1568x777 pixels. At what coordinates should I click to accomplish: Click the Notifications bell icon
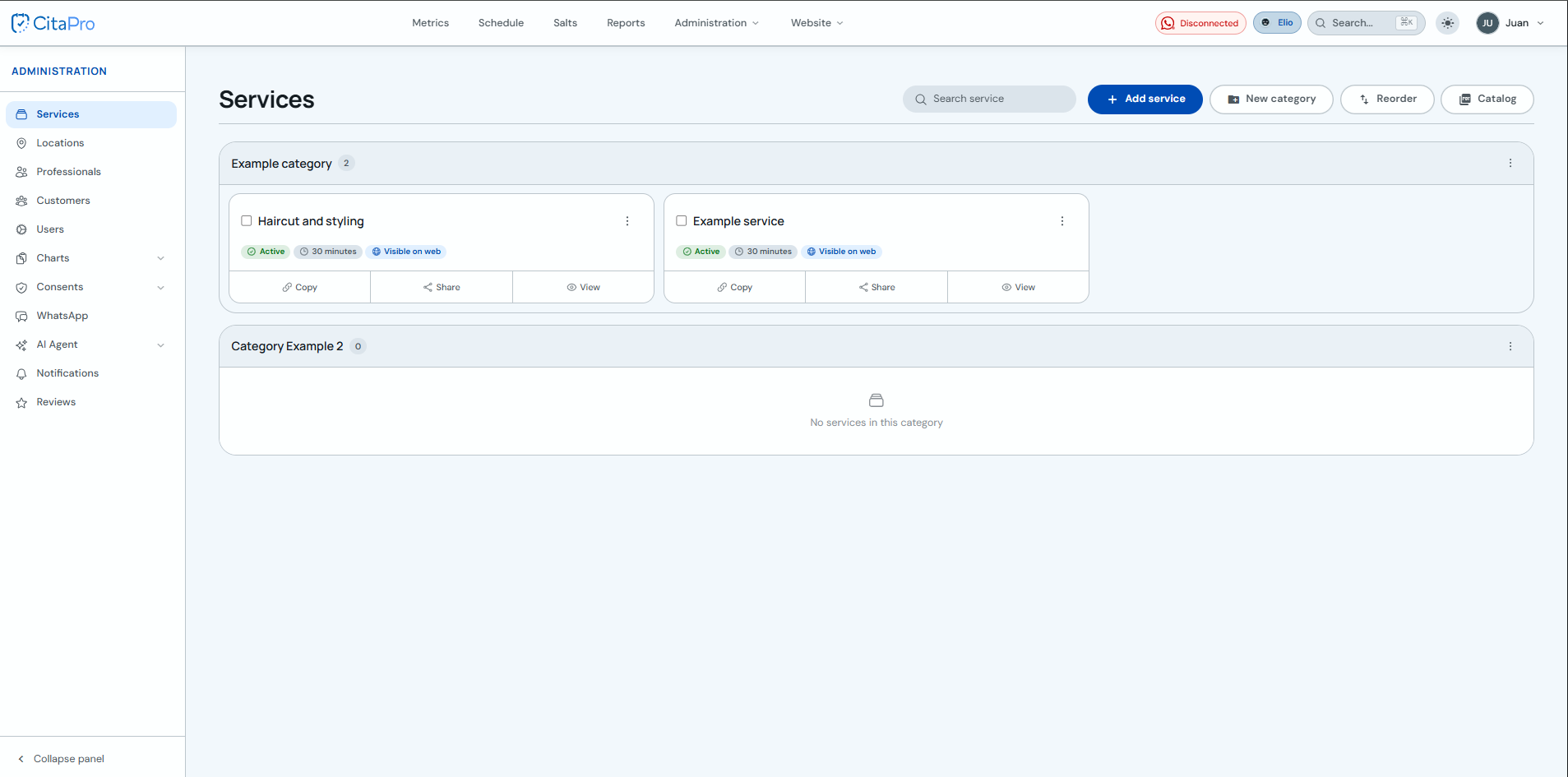pyautogui.click(x=21, y=374)
